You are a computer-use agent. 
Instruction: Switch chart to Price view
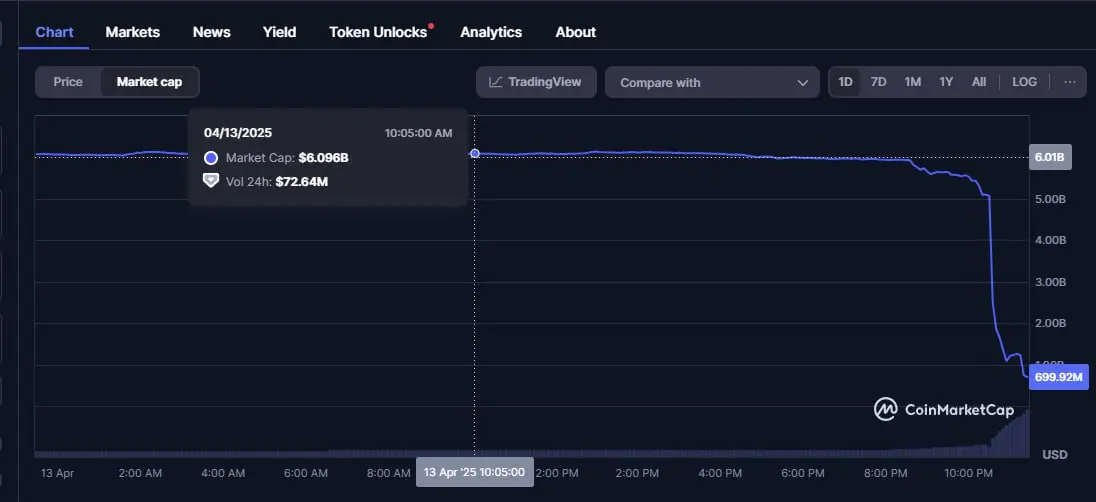[x=68, y=82]
